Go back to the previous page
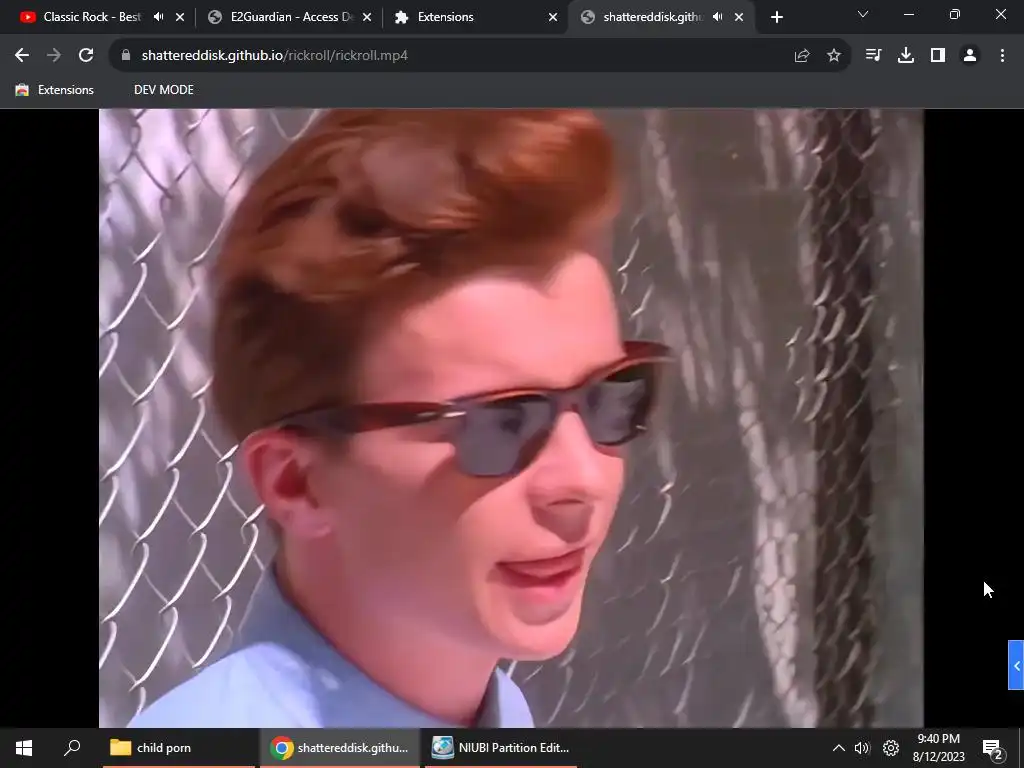Image resolution: width=1024 pixels, height=768 pixels. point(22,56)
